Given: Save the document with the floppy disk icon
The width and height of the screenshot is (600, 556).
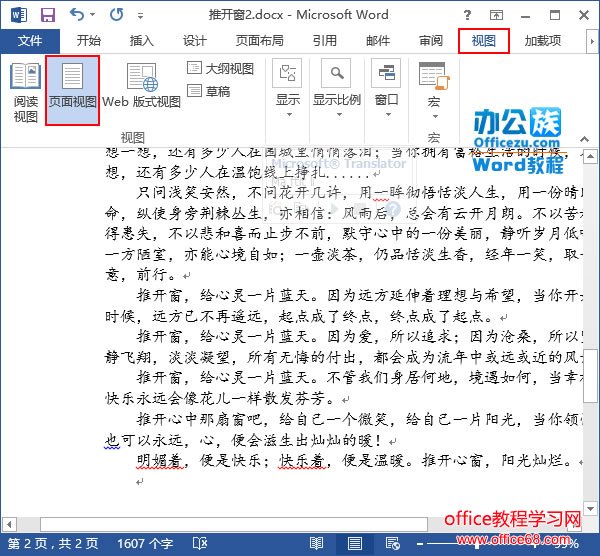Looking at the screenshot, I should [x=48, y=15].
